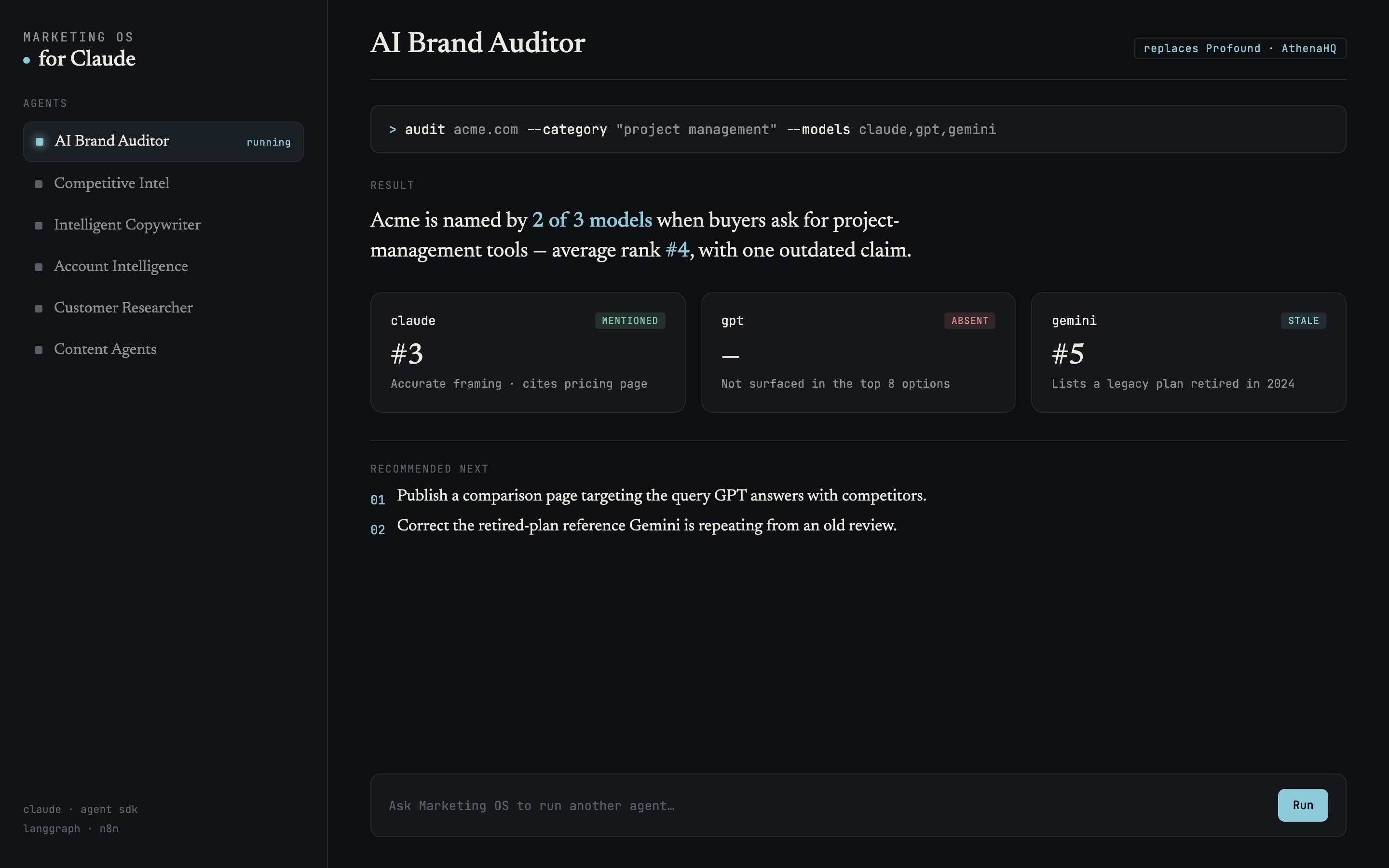Click recommendation 01 about comparison page

(648, 496)
